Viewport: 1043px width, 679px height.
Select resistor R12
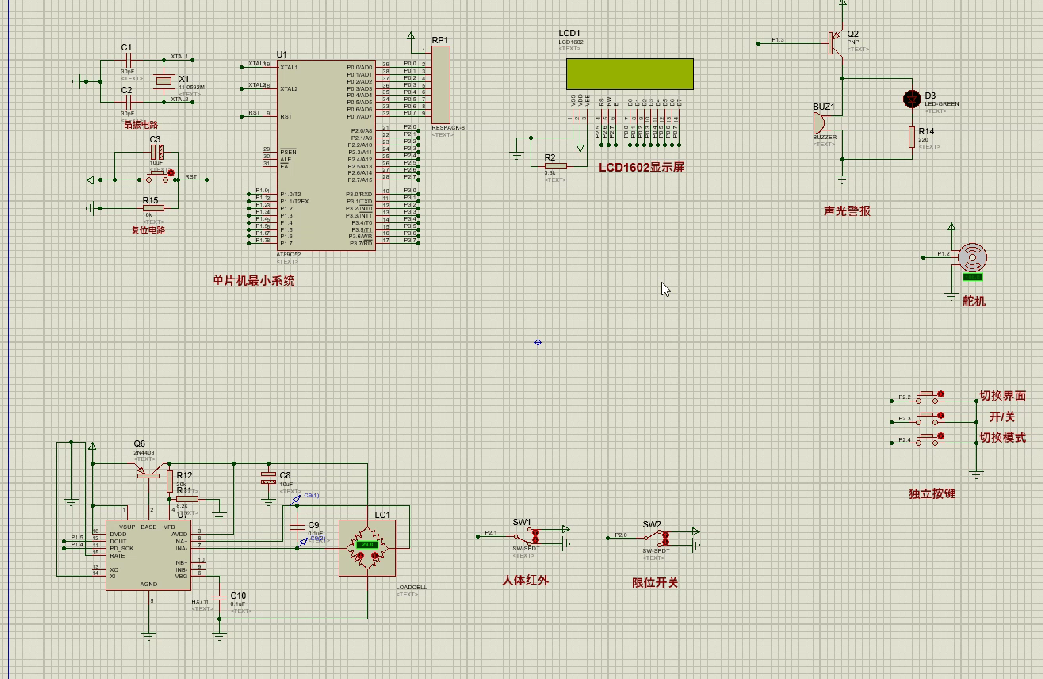point(170,480)
